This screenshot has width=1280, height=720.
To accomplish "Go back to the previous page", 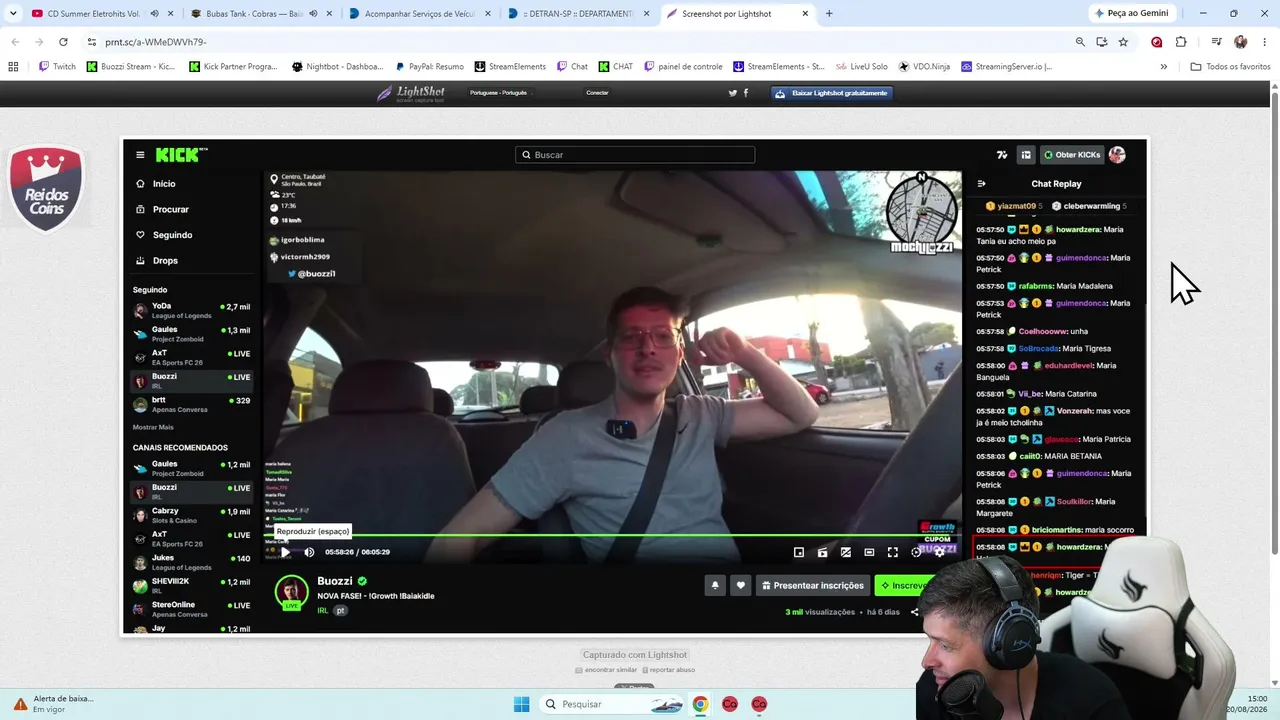I will pyautogui.click(x=15, y=42).
